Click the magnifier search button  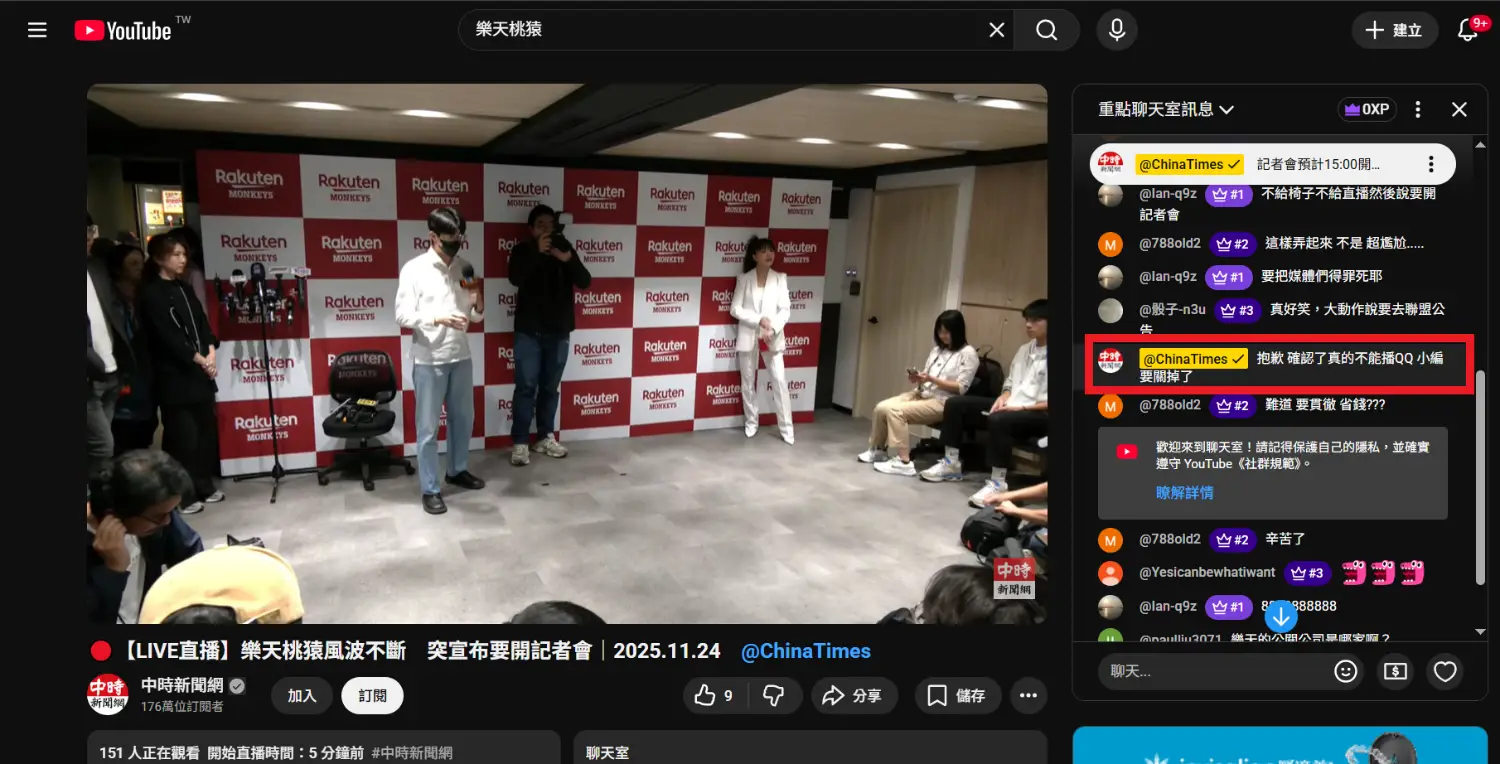coord(1046,30)
